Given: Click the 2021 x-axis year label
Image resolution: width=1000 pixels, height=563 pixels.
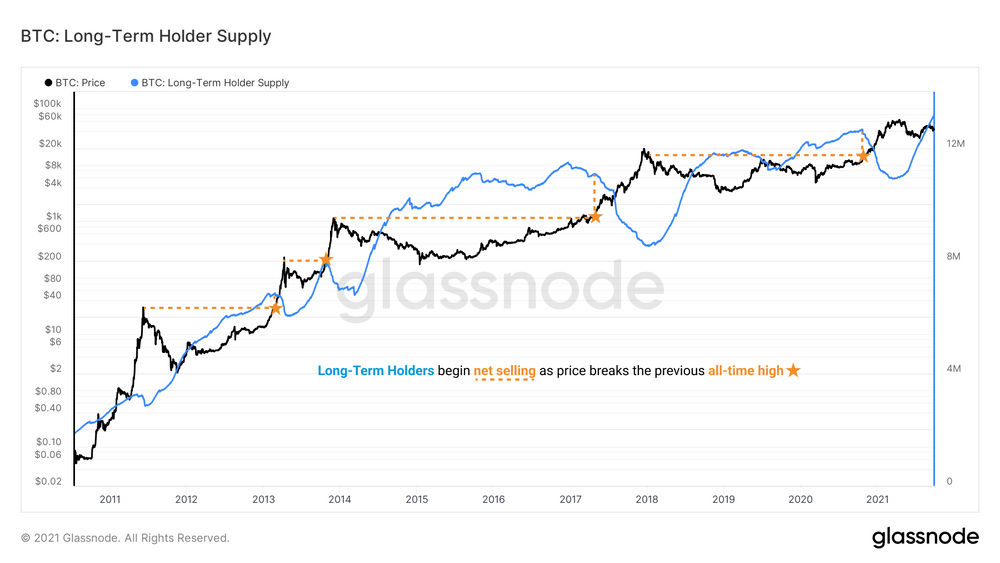Looking at the screenshot, I should (878, 499).
